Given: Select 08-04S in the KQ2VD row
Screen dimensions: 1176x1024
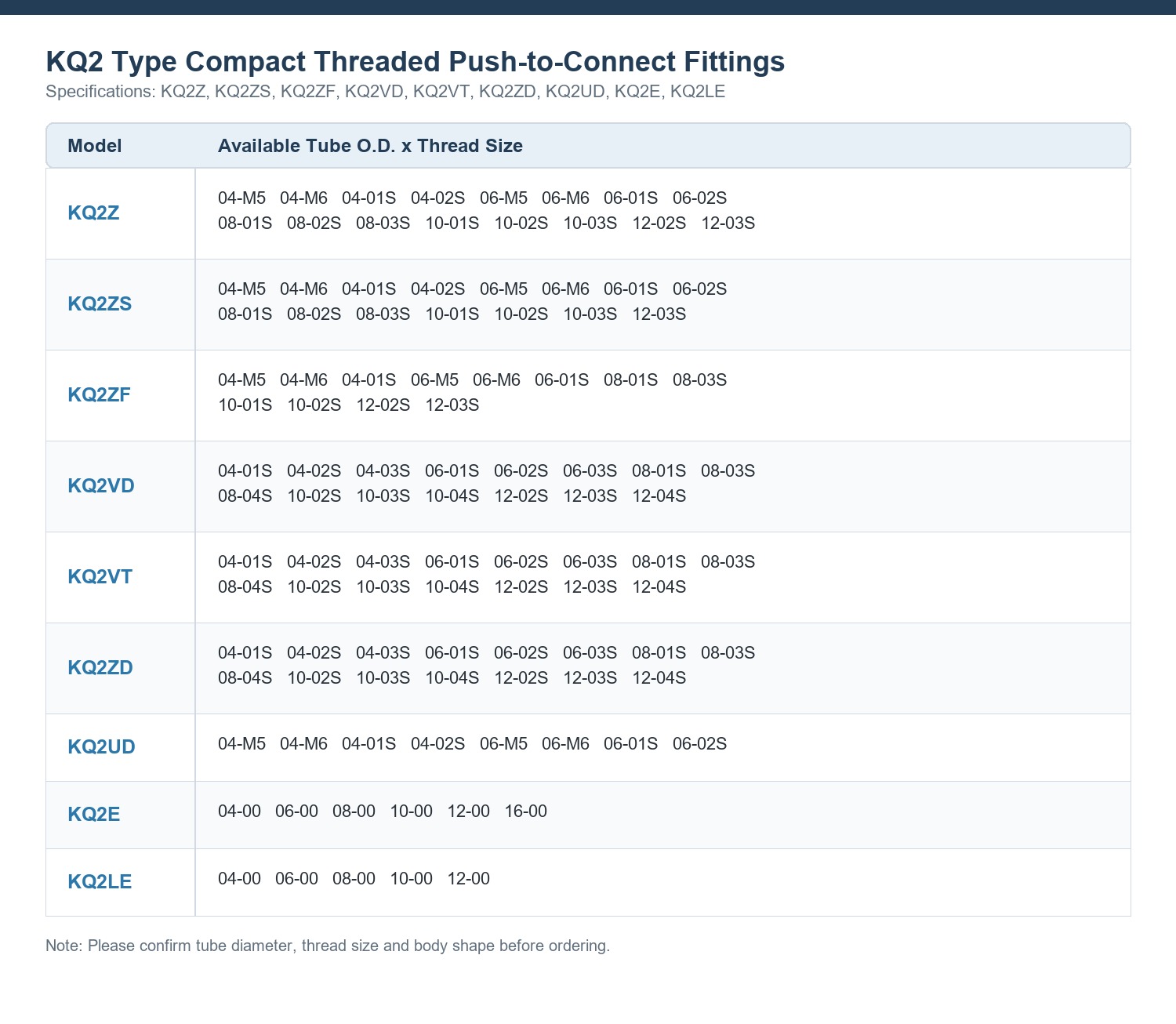Looking at the screenshot, I should tap(245, 496).
